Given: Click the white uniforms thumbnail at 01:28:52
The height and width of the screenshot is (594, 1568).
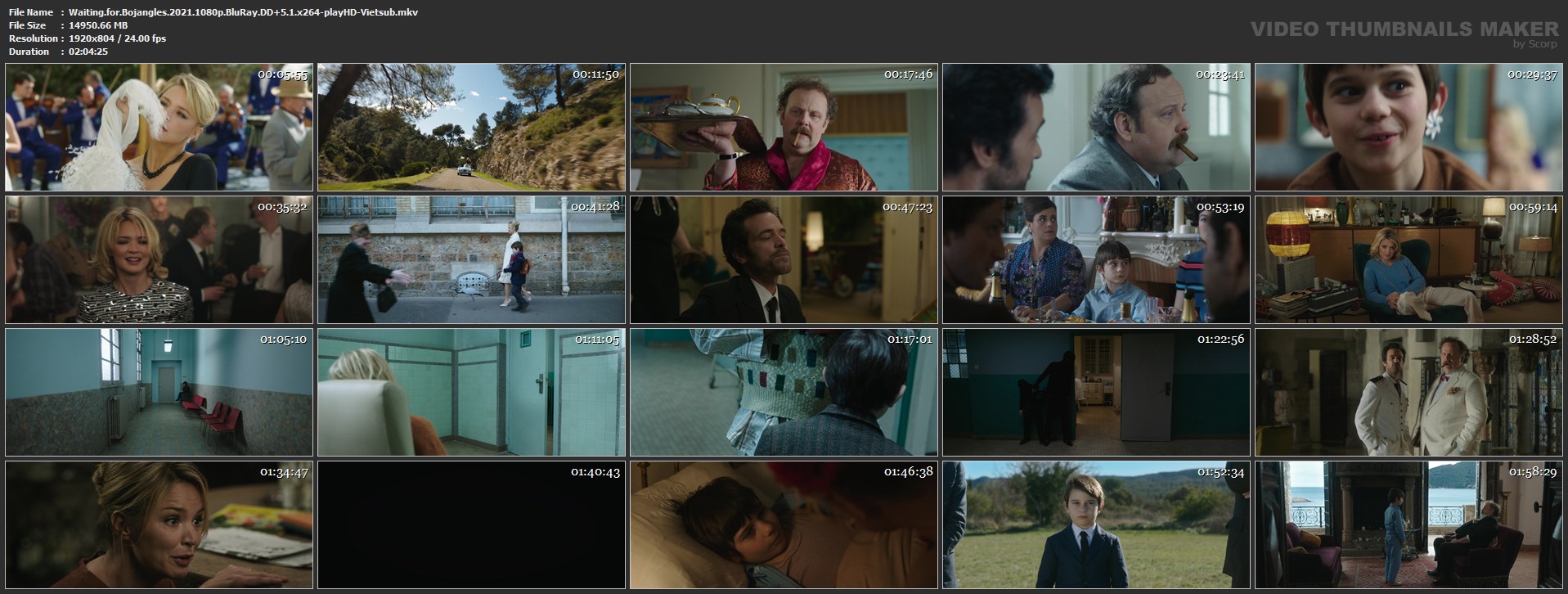Looking at the screenshot, I should click(x=1409, y=392).
